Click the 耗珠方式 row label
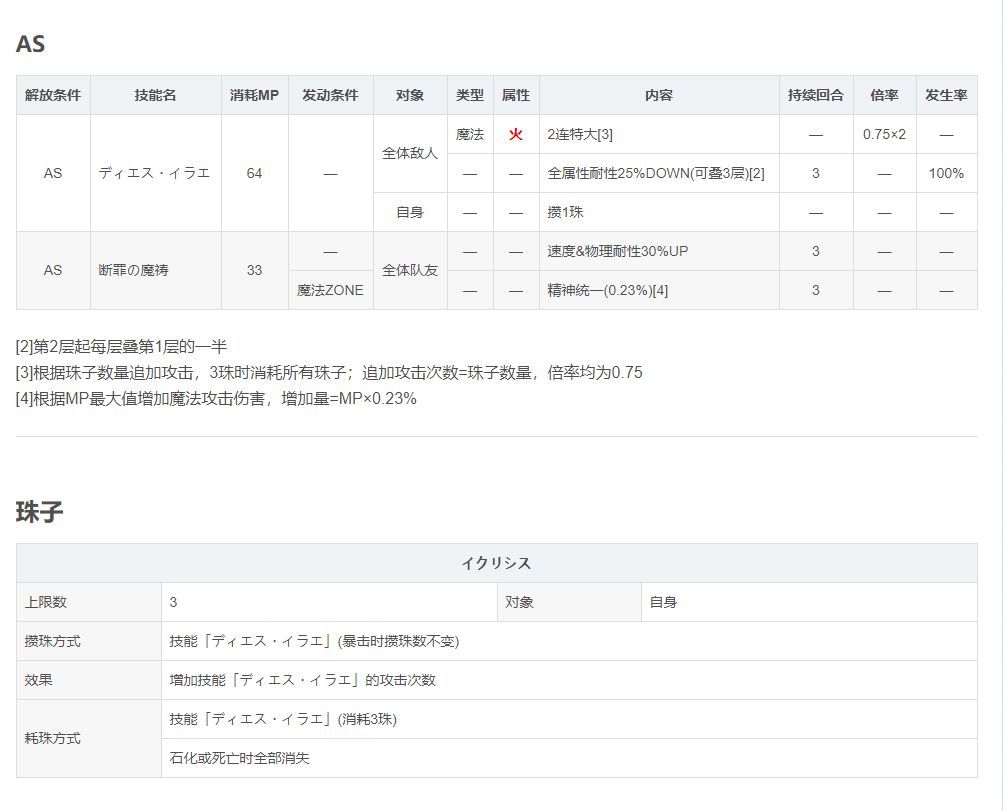1003x811 pixels. (53, 738)
